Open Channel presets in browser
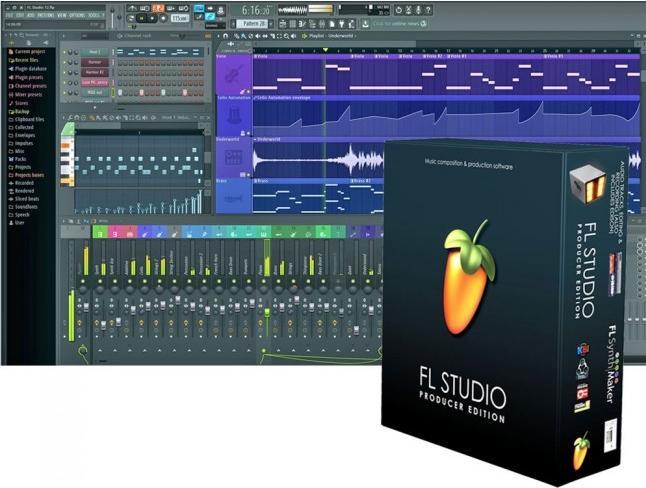 click(x=28, y=86)
